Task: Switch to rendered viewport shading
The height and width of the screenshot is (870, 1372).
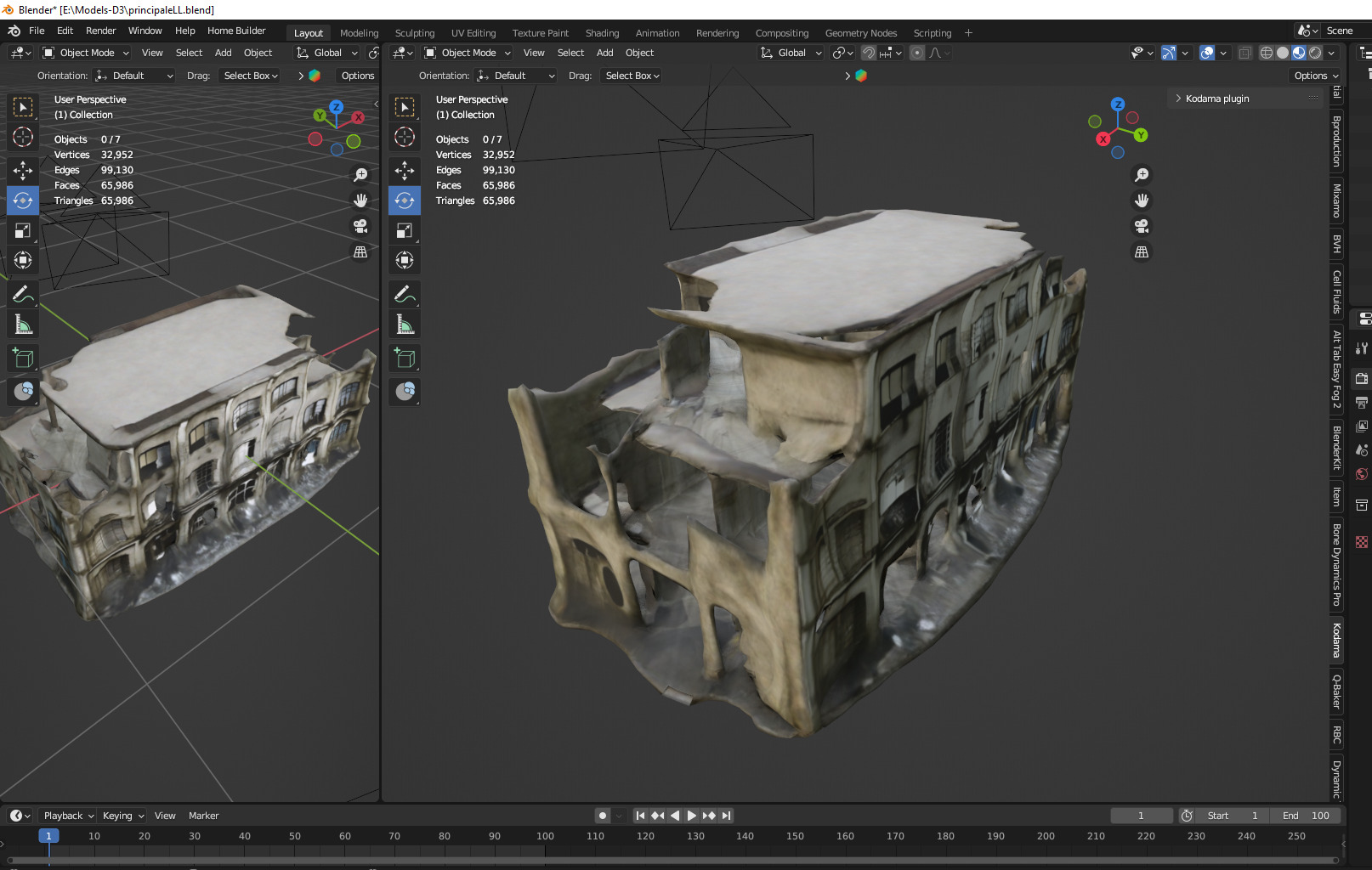Action: 1315,53
